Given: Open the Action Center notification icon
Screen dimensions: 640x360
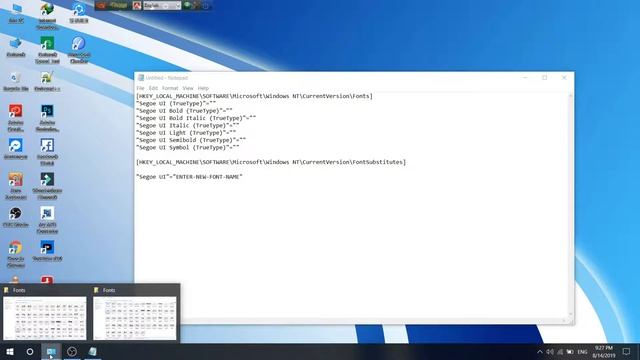Looking at the screenshot, I should click(x=626, y=352).
